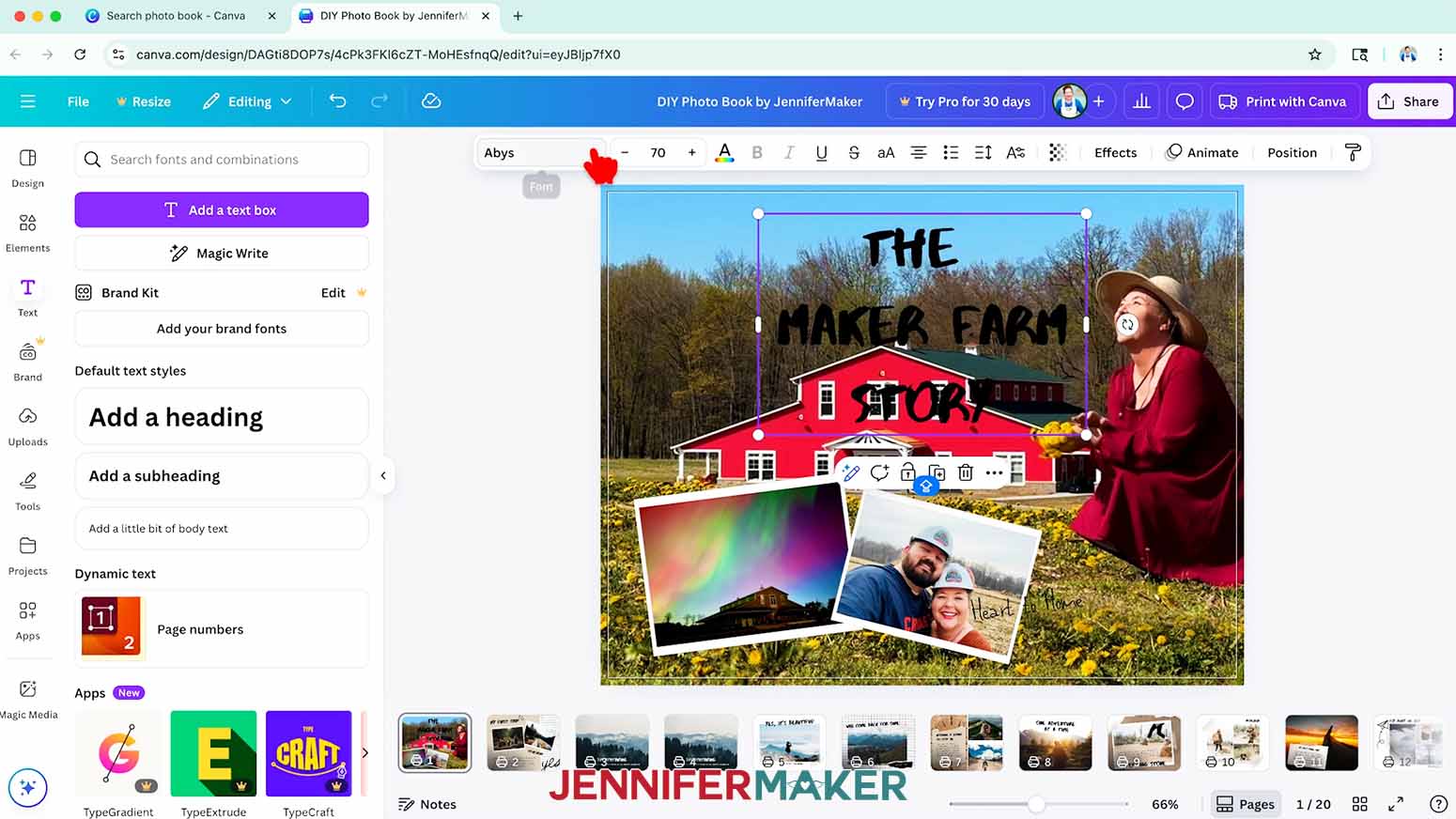
Task: Select the copy style paint roller
Action: pos(1353,152)
